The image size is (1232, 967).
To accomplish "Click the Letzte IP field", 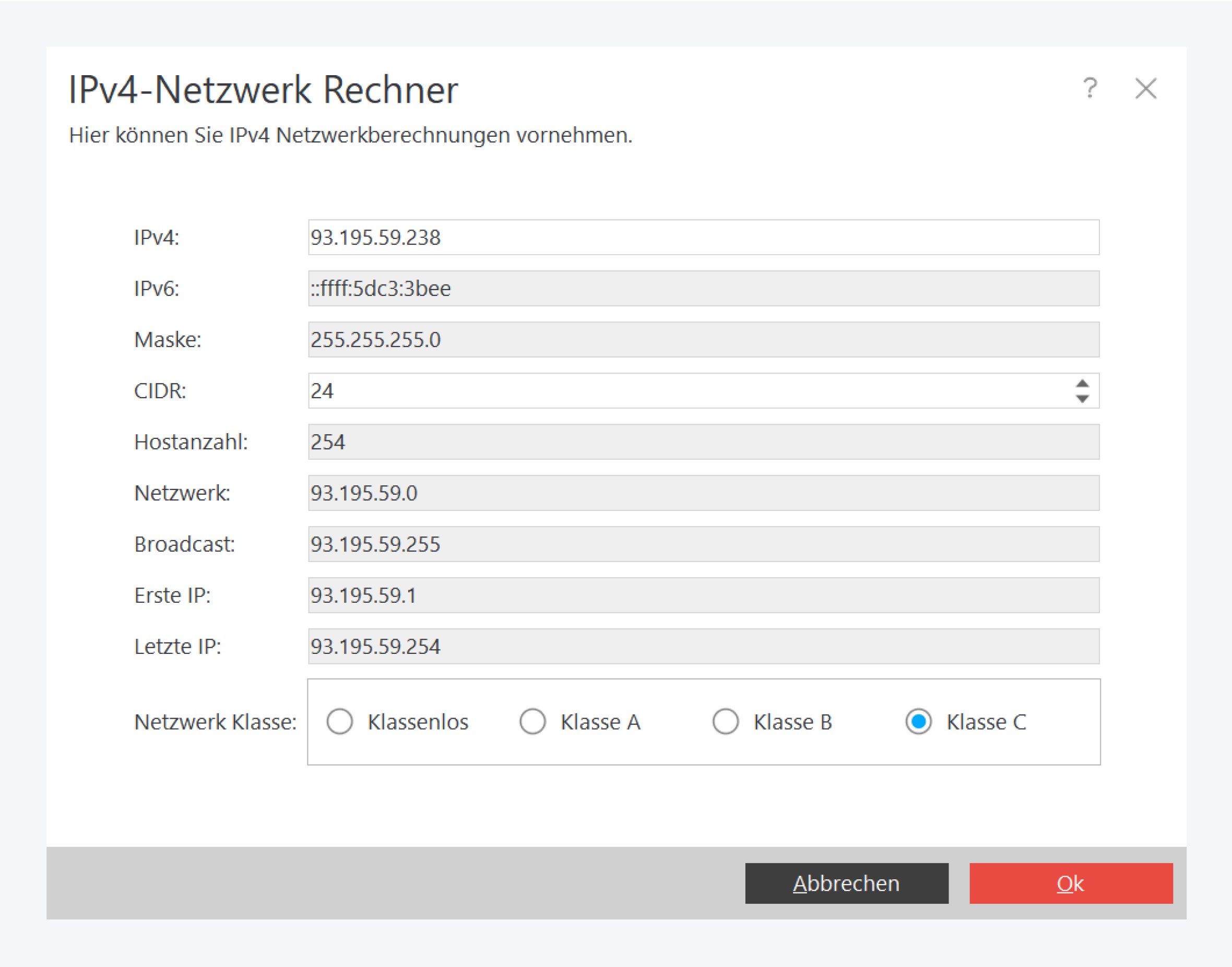I will 704,647.
